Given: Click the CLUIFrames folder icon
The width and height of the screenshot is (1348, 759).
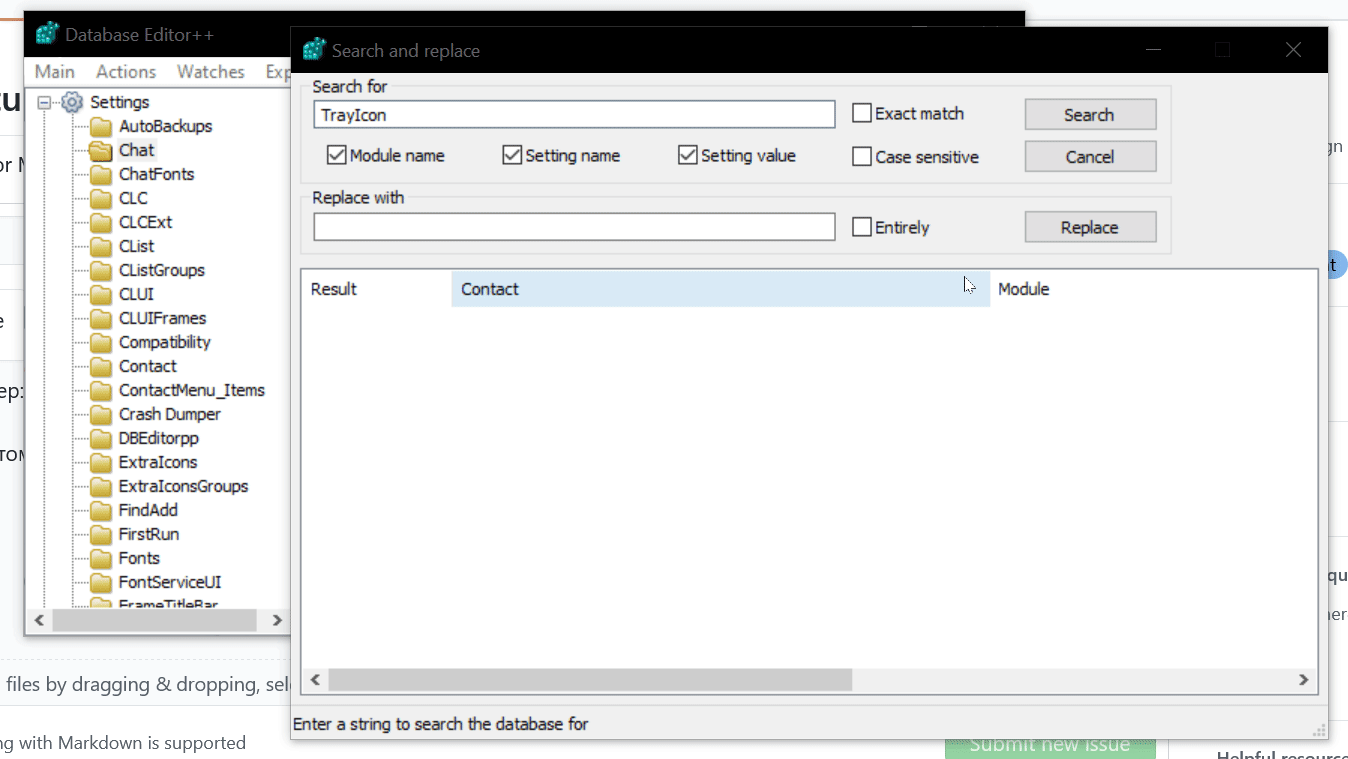Looking at the screenshot, I should tap(100, 319).
